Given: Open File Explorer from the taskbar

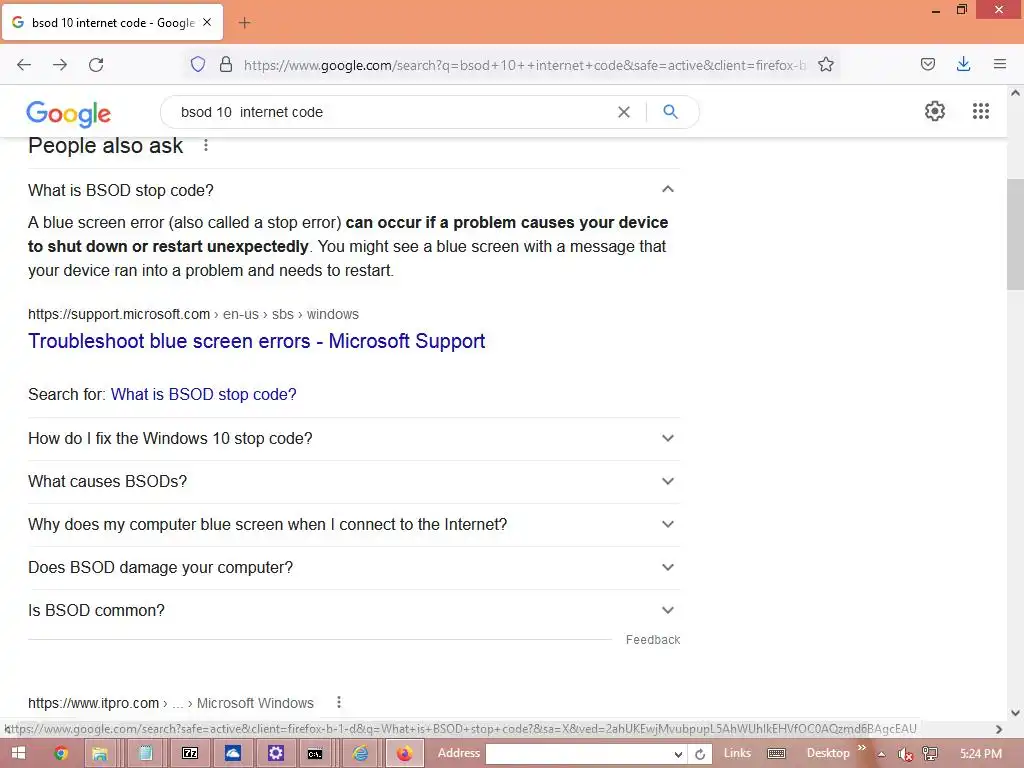Looking at the screenshot, I should point(99,753).
